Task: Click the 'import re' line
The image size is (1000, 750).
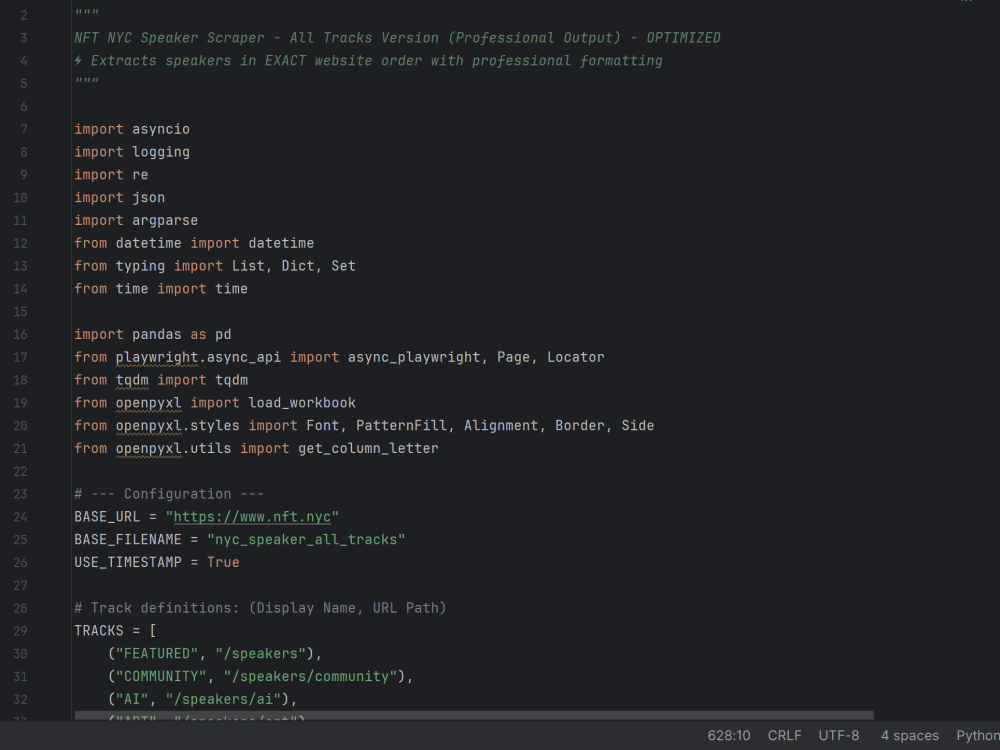Action: pos(111,175)
